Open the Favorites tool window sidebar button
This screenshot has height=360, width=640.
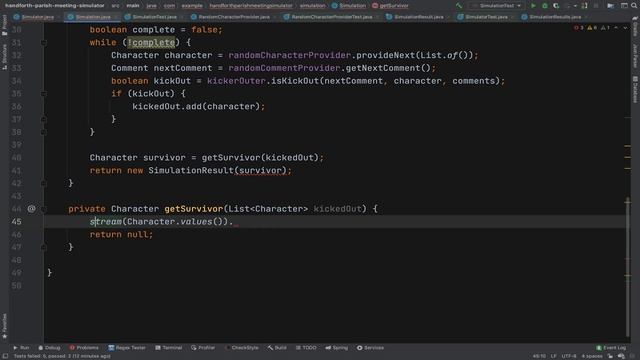pyautogui.click(x=4, y=326)
